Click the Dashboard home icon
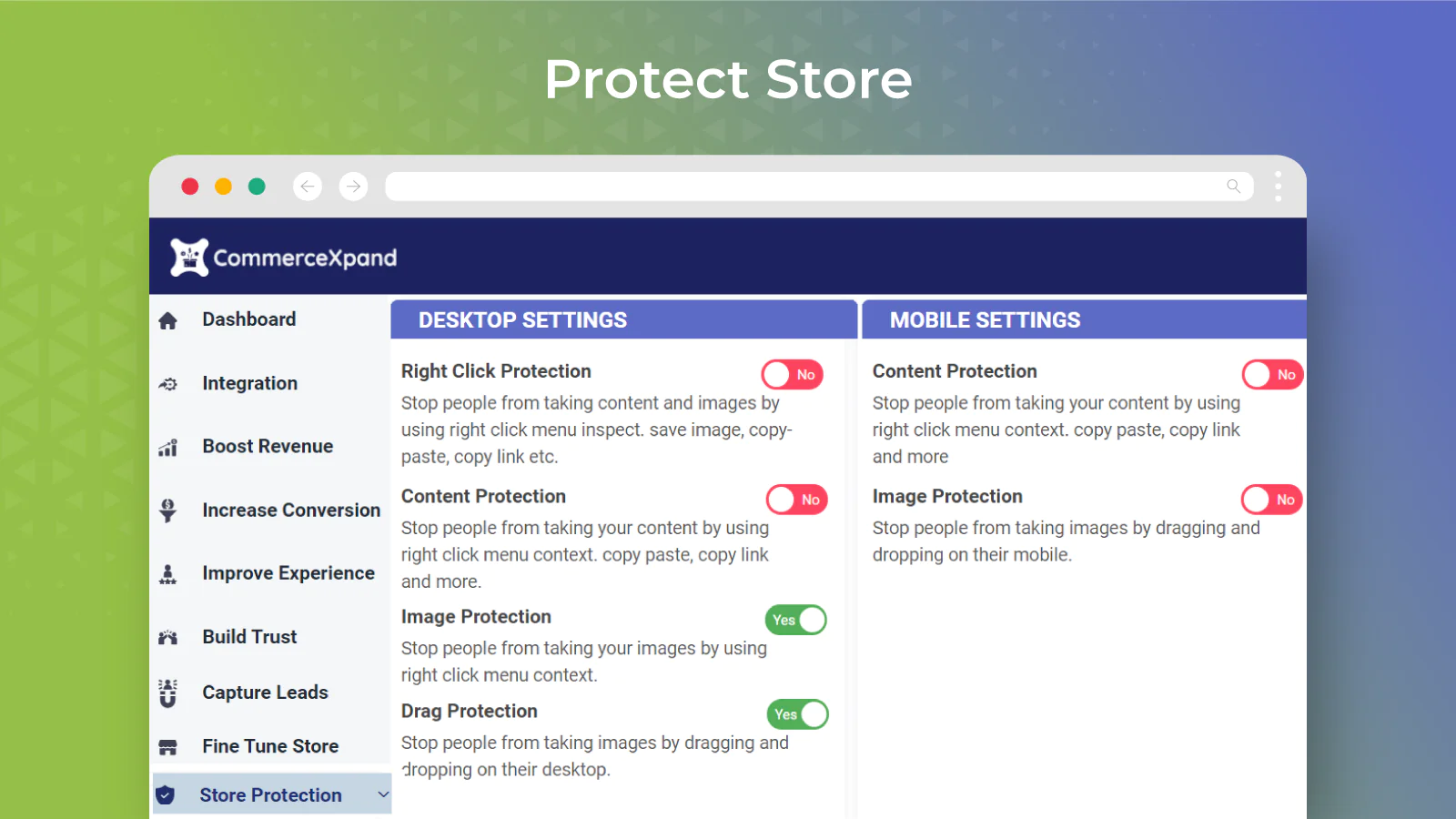This screenshot has width=1456, height=819. pyautogui.click(x=167, y=320)
